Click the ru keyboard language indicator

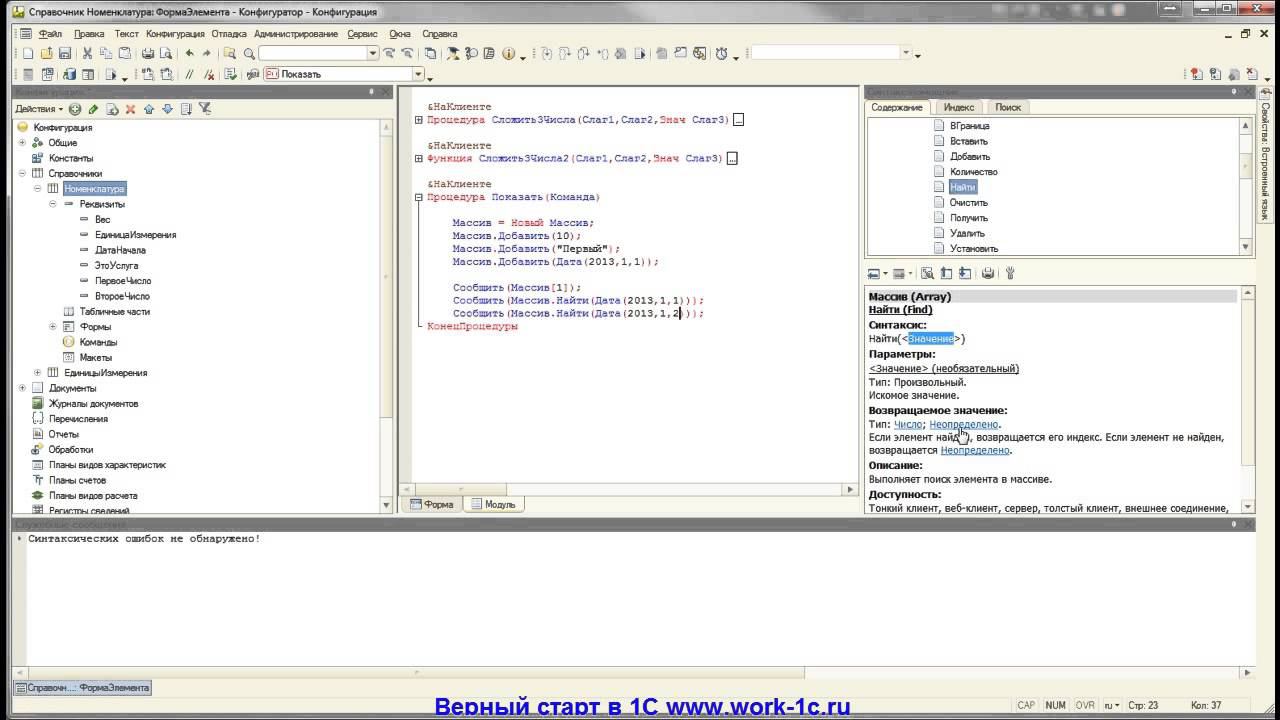coord(1111,705)
